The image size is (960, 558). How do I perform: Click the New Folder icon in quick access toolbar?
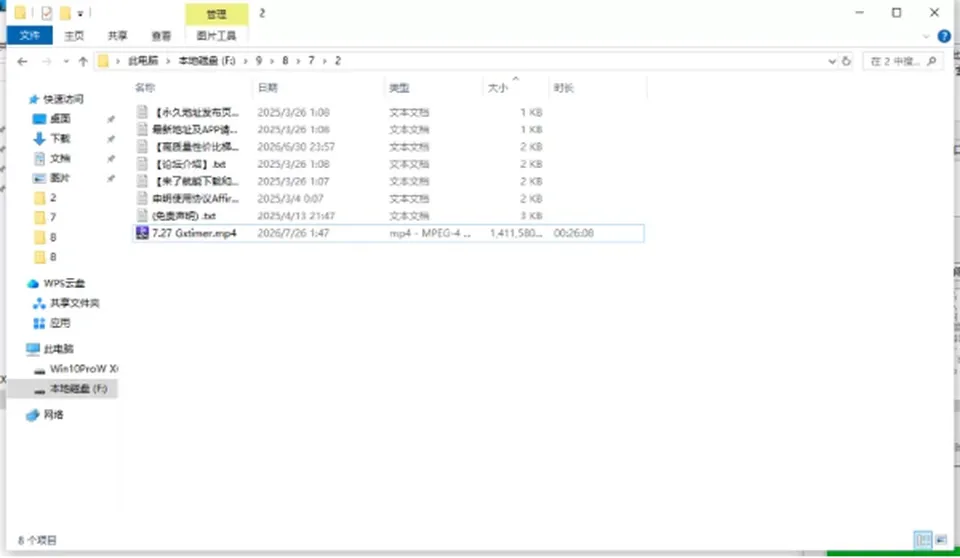coord(65,13)
